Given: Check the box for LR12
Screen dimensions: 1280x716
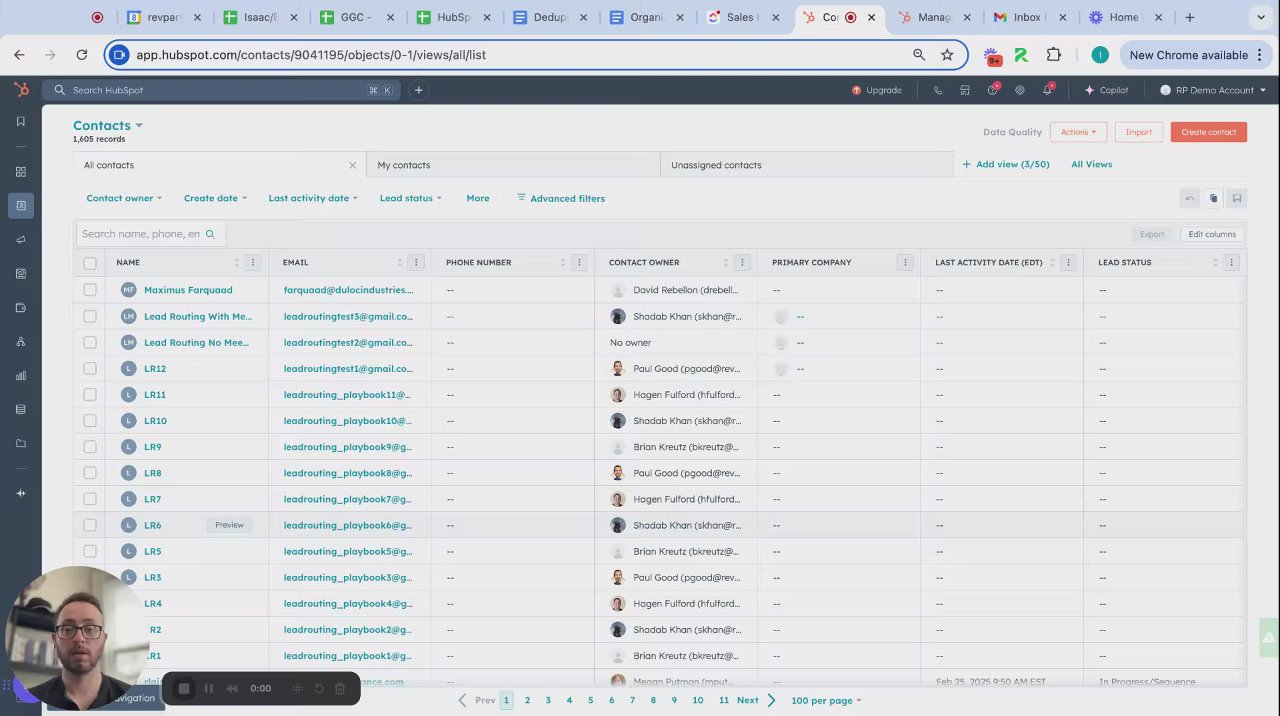Looking at the screenshot, I should pyautogui.click(x=90, y=368).
